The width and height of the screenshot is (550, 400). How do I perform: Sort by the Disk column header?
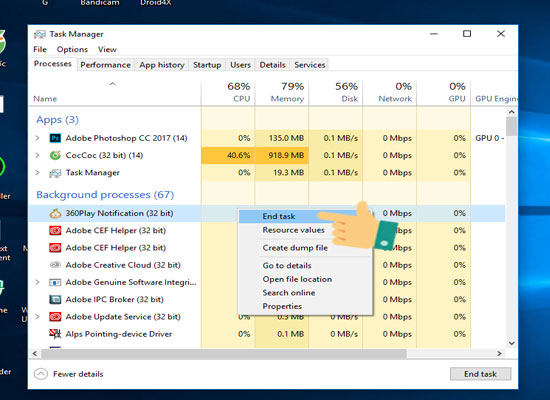(x=336, y=93)
